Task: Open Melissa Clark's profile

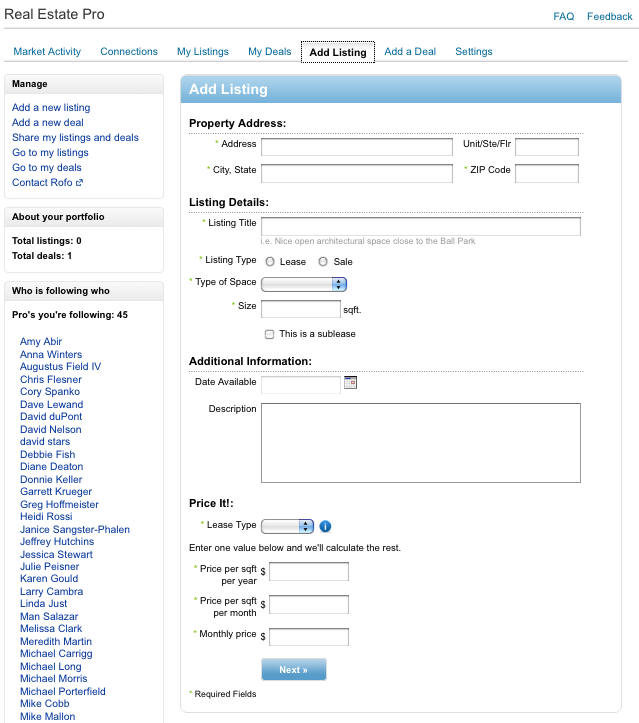Action: tap(51, 628)
